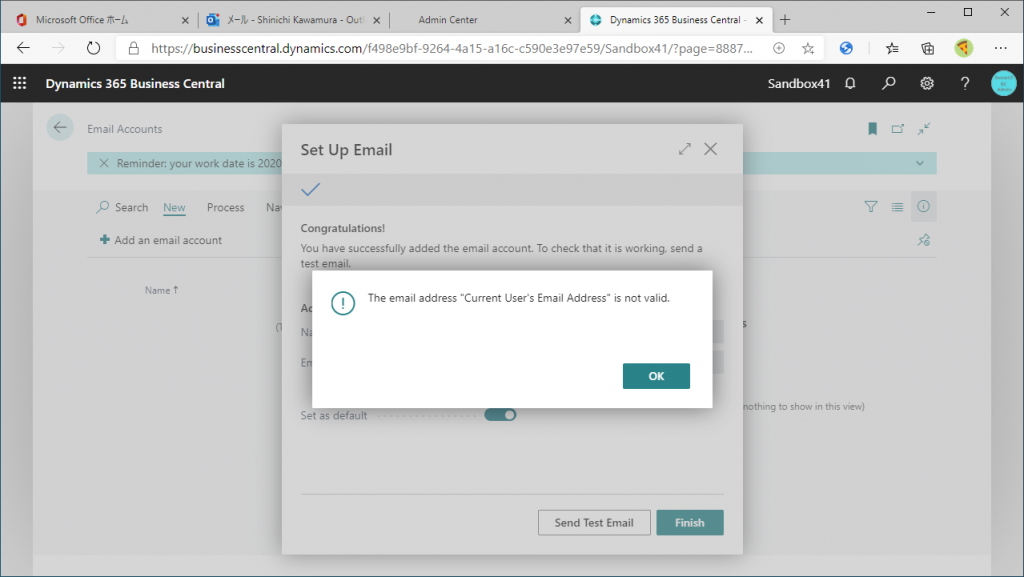Click Search in the Email Accounts action bar

pyautogui.click(x=122, y=207)
